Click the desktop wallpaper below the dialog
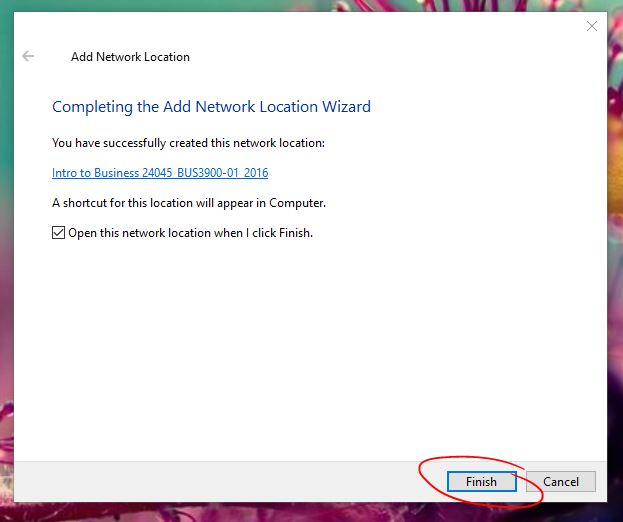This screenshot has height=522, width=623. [300, 512]
